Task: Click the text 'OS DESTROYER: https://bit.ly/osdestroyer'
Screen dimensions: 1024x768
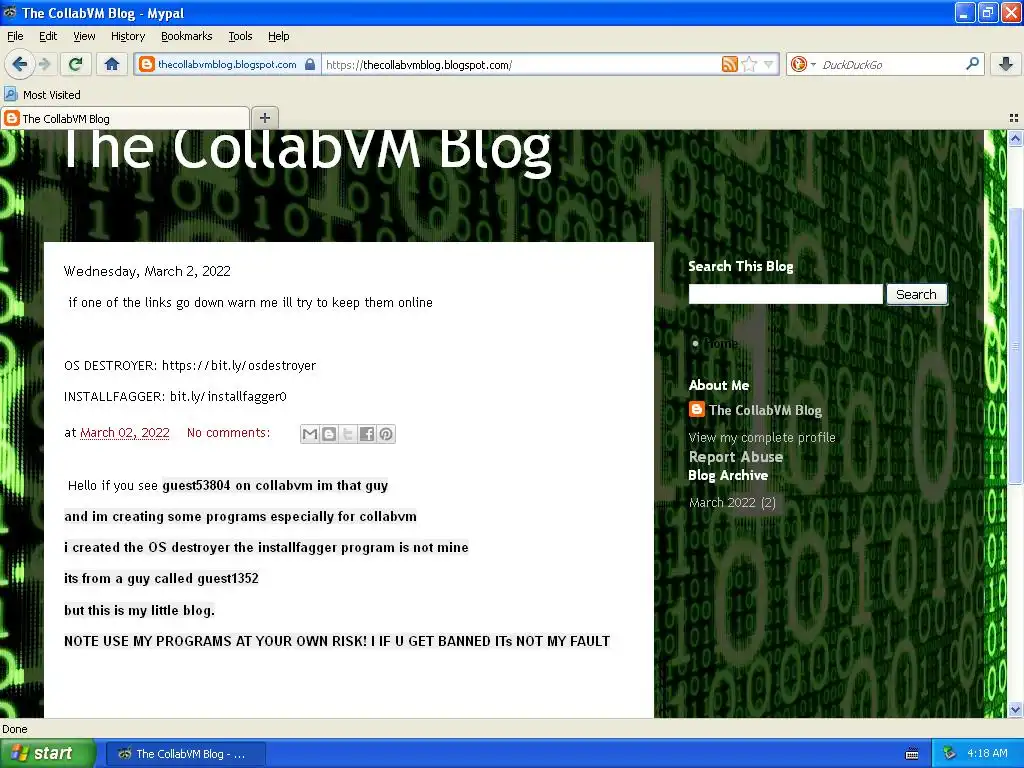Action: click(x=190, y=365)
